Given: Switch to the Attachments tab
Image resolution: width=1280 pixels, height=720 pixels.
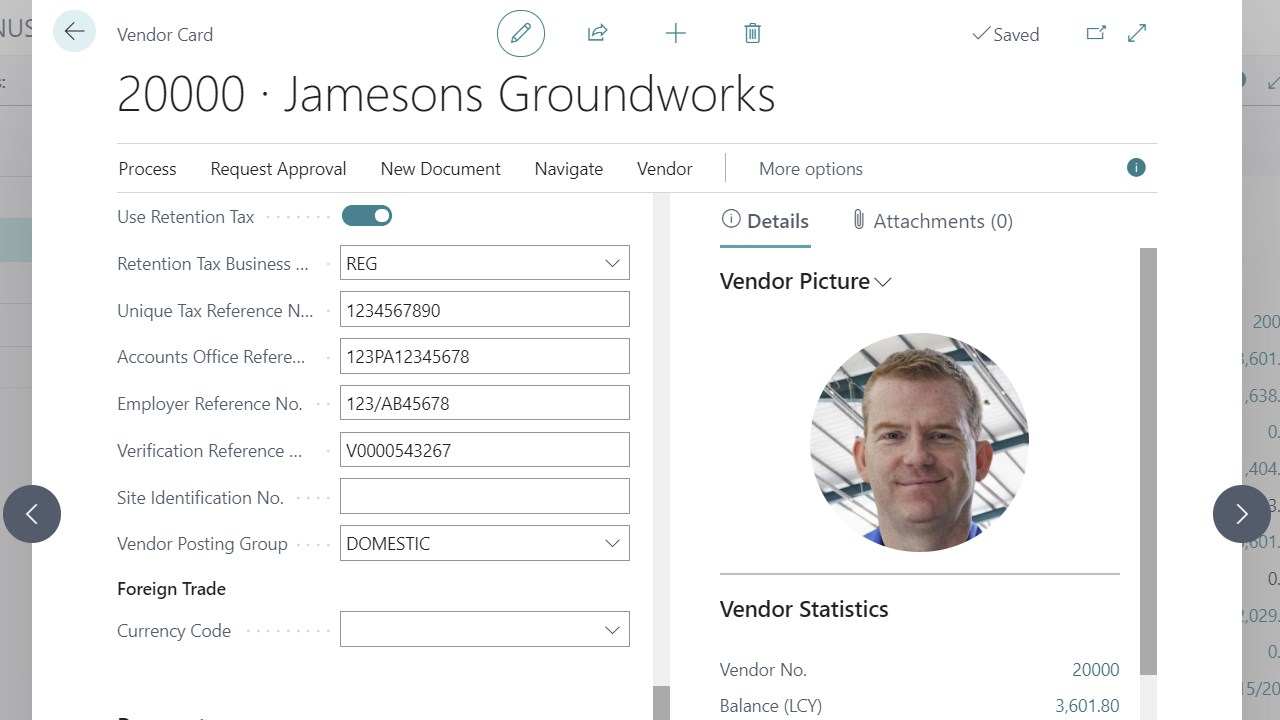Looking at the screenshot, I should tap(931, 221).
